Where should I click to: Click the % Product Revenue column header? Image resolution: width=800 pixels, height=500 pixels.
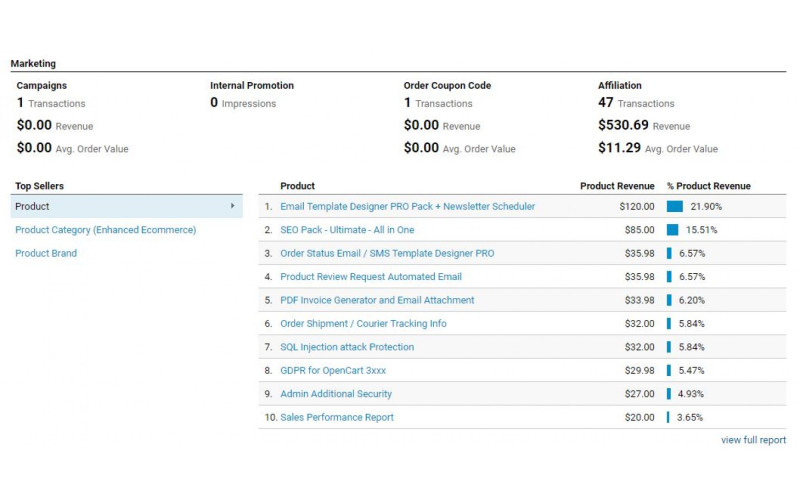709,186
